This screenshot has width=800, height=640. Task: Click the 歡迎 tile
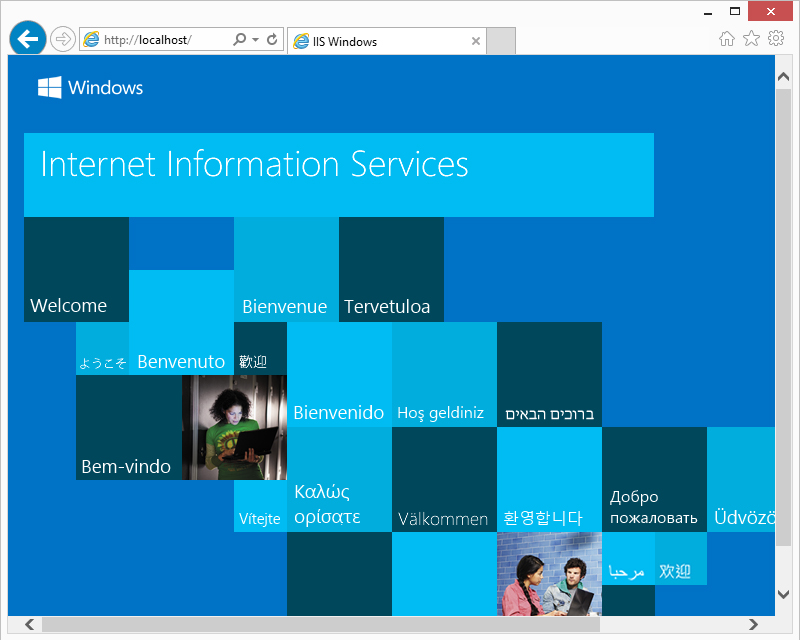(x=260, y=349)
